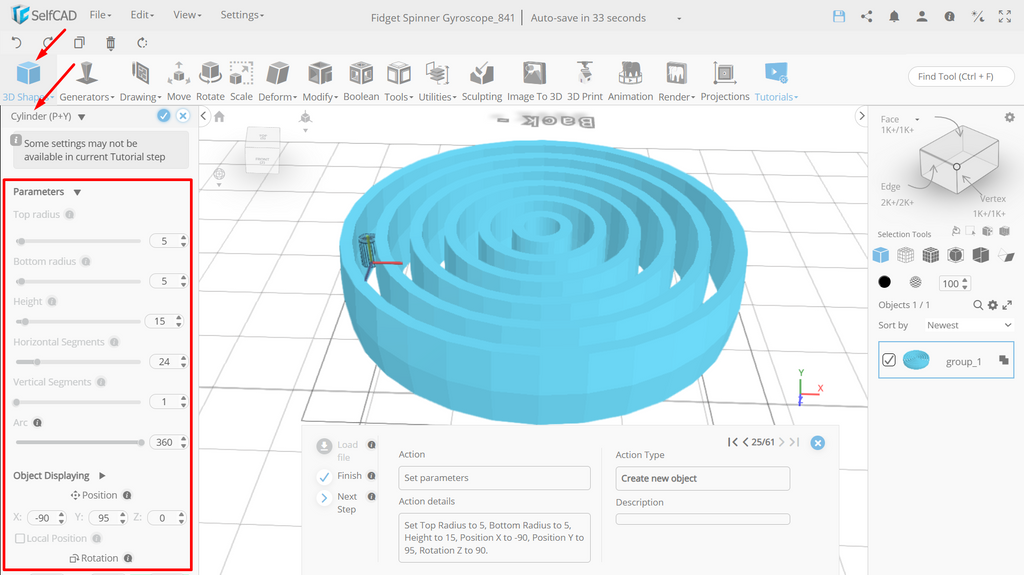1024x575 pixels.
Task: Open panel settings gear icon
Action: tap(1010, 118)
